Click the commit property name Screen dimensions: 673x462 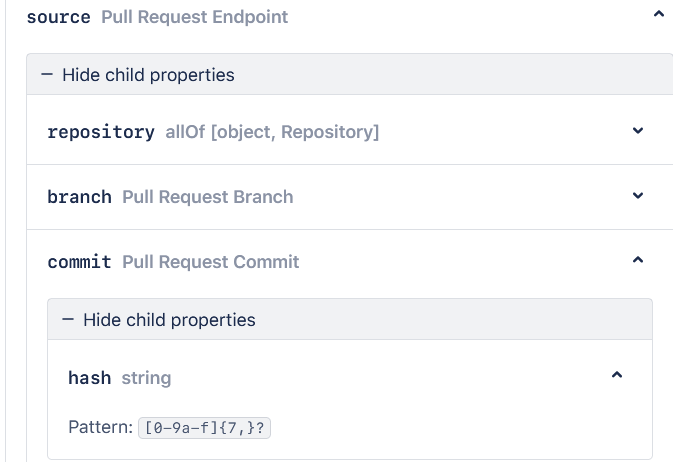79,262
